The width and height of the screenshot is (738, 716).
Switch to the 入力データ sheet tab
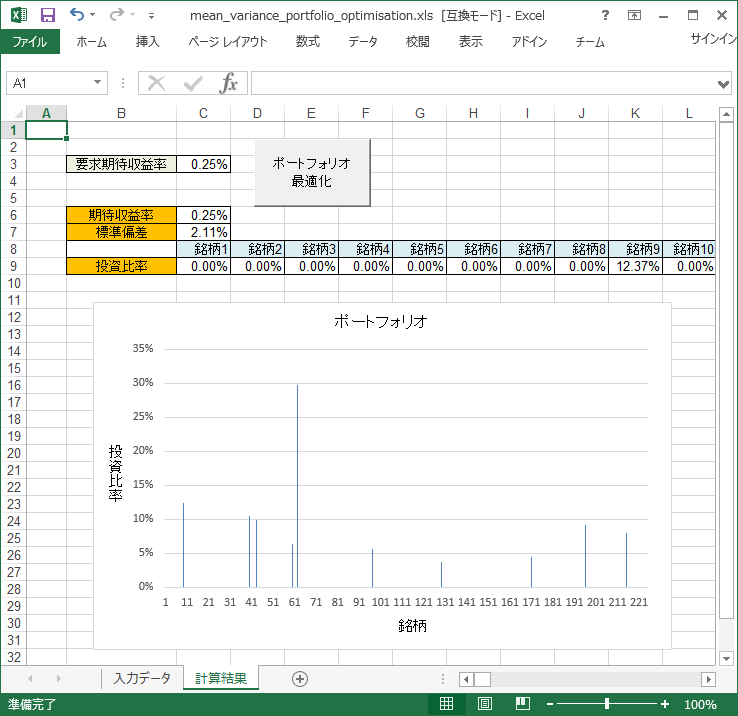(142, 678)
